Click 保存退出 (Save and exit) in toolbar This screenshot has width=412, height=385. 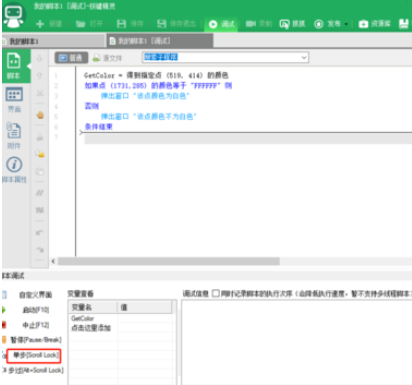point(176,24)
